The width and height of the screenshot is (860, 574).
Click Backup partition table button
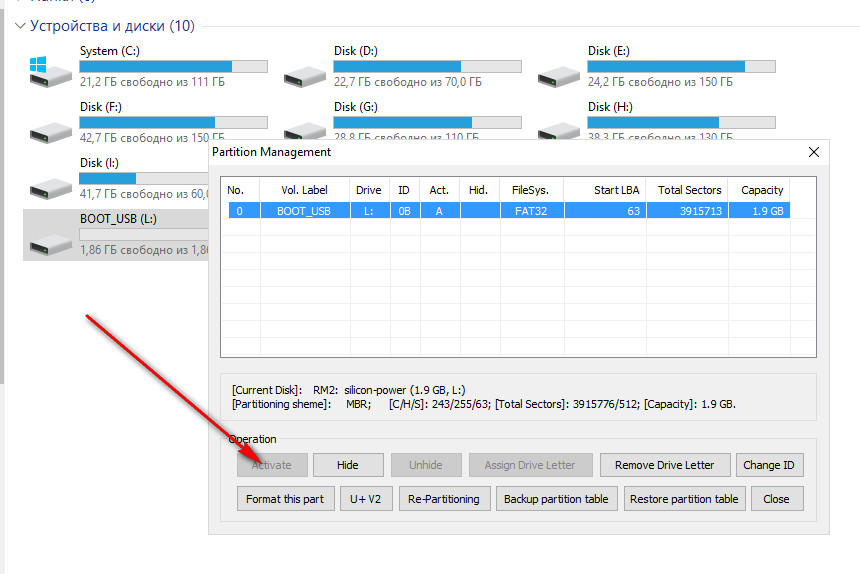pos(555,499)
